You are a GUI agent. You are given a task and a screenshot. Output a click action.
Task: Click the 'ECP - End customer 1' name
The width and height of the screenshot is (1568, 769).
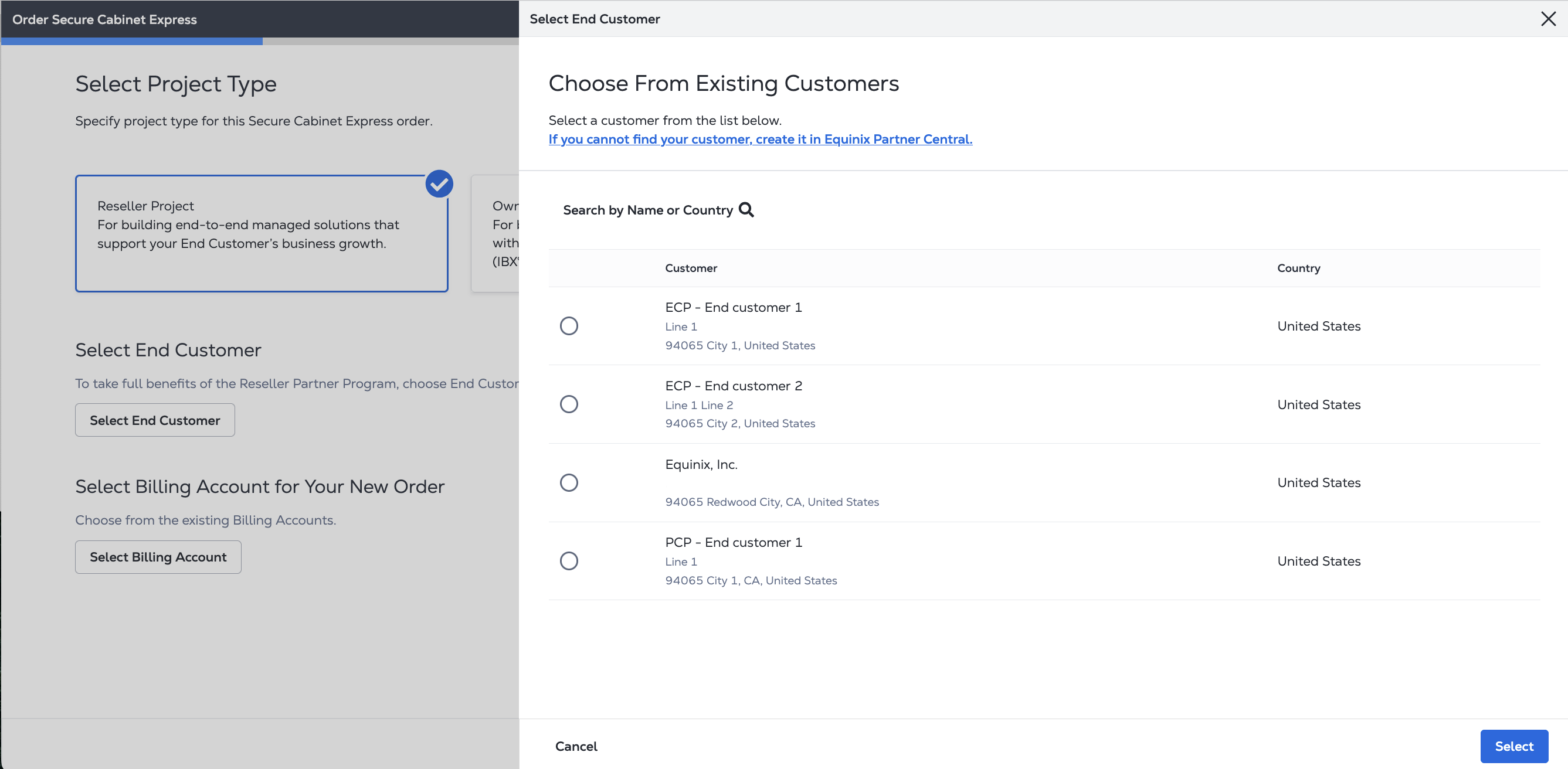point(734,307)
